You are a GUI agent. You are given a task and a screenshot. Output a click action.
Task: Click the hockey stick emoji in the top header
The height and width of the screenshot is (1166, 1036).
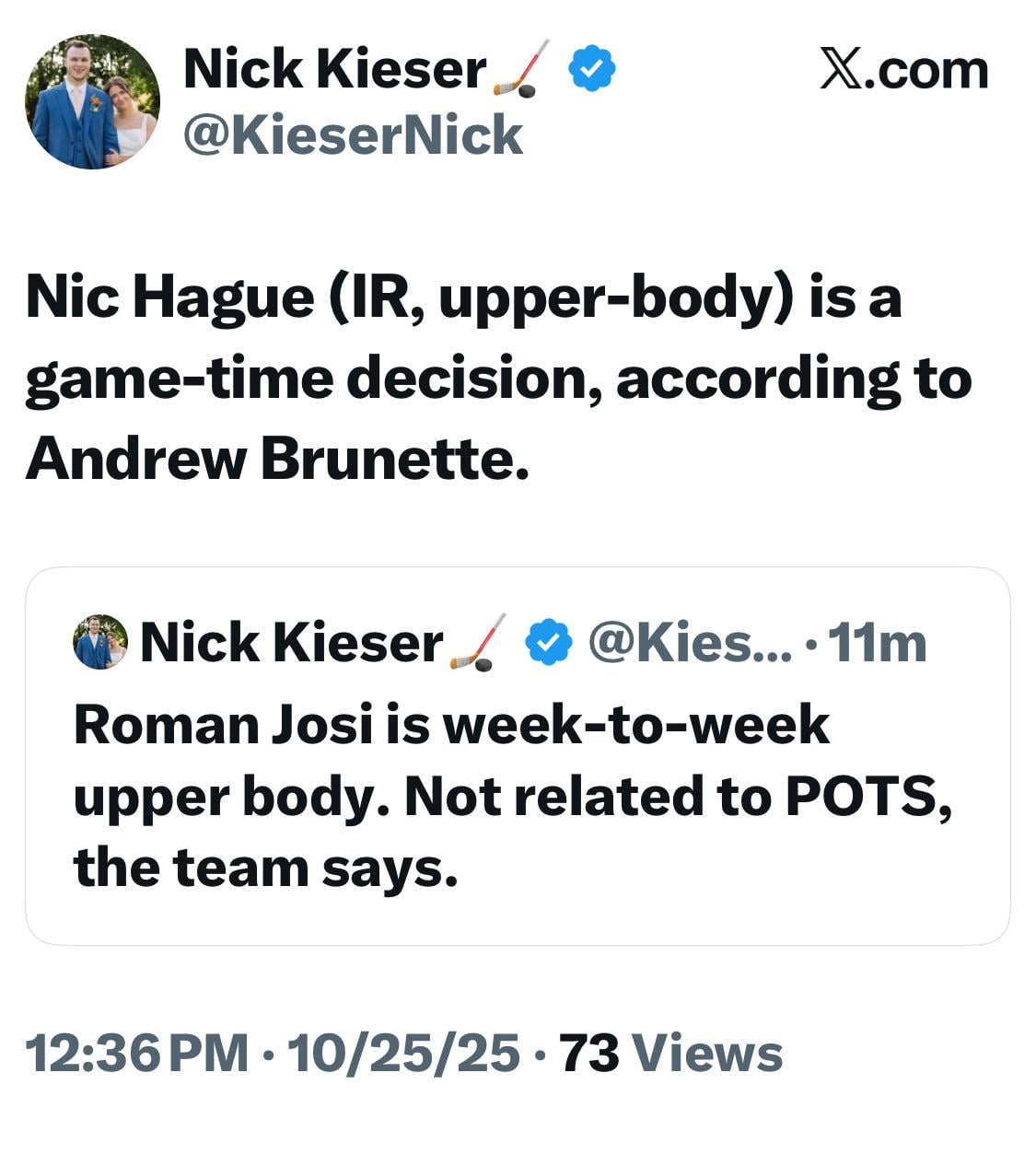(x=521, y=69)
